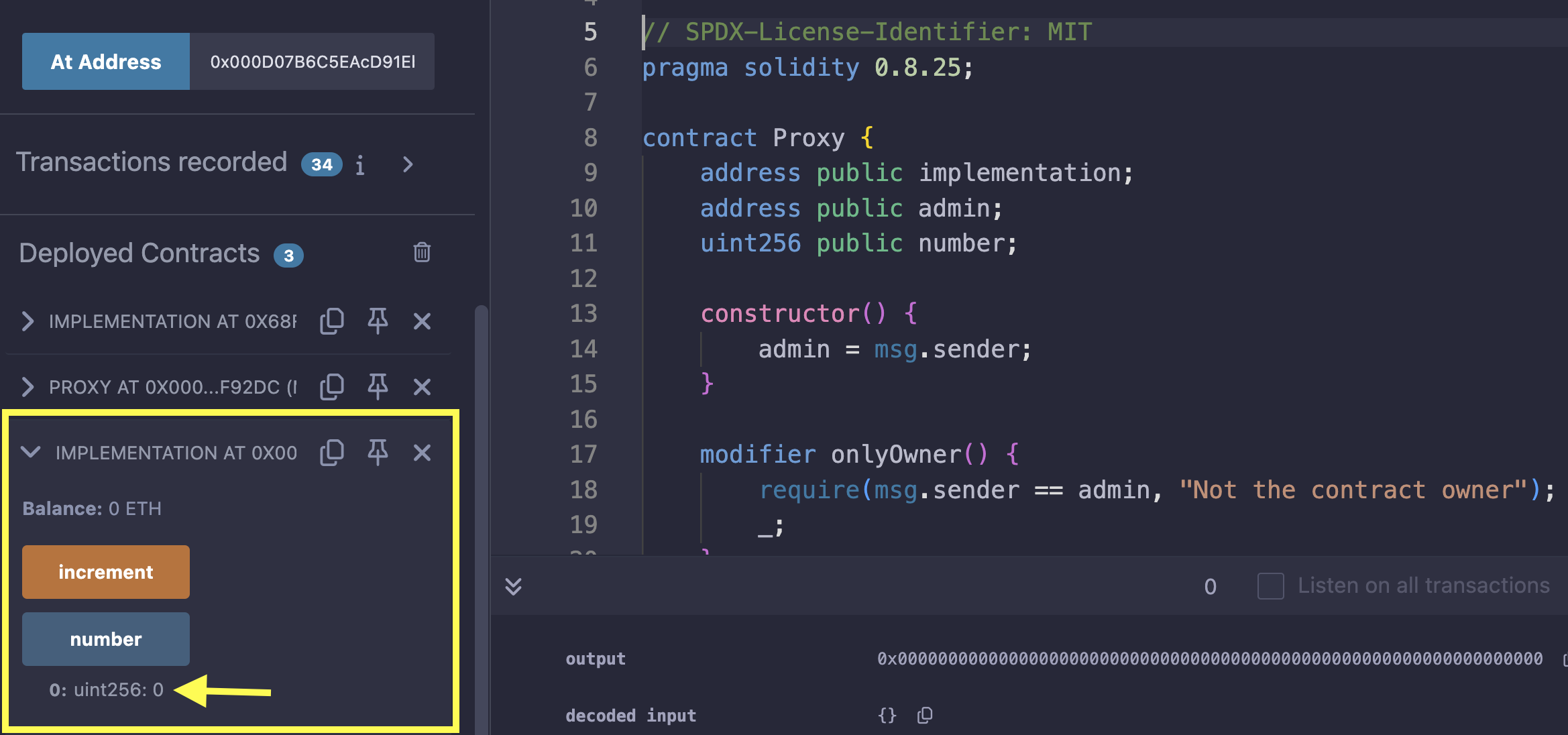
Task: Pin the first Implementation contract
Action: (378, 321)
